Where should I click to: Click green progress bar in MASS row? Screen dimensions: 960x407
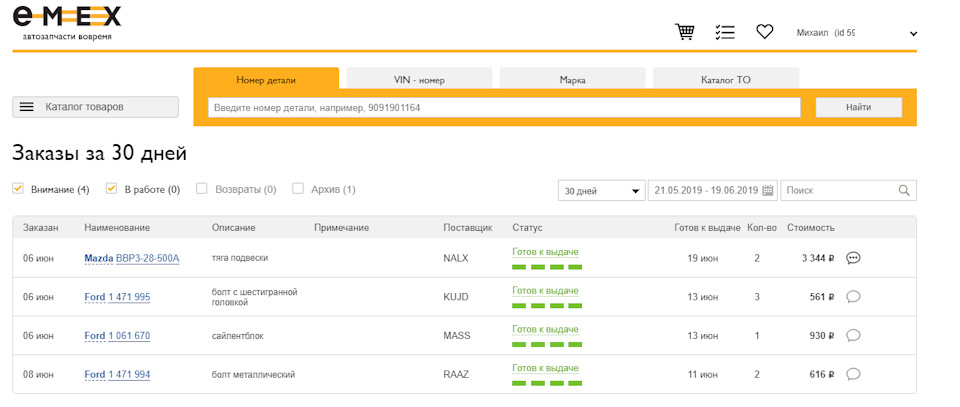point(547,344)
